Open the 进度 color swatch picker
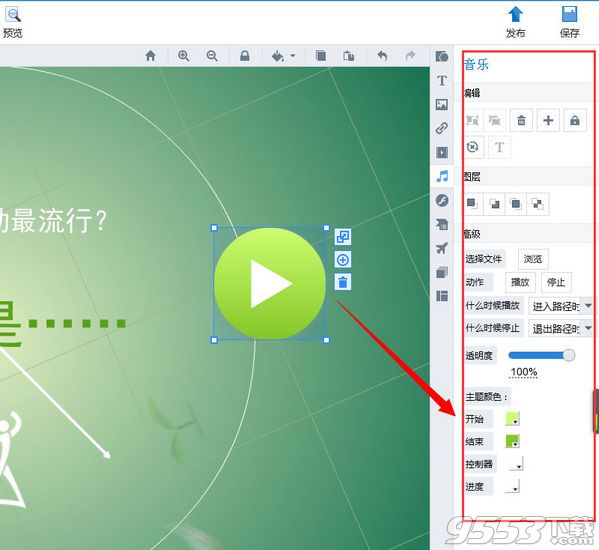The width and height of the screenshot is (599, 550). [x=512, y=486]
